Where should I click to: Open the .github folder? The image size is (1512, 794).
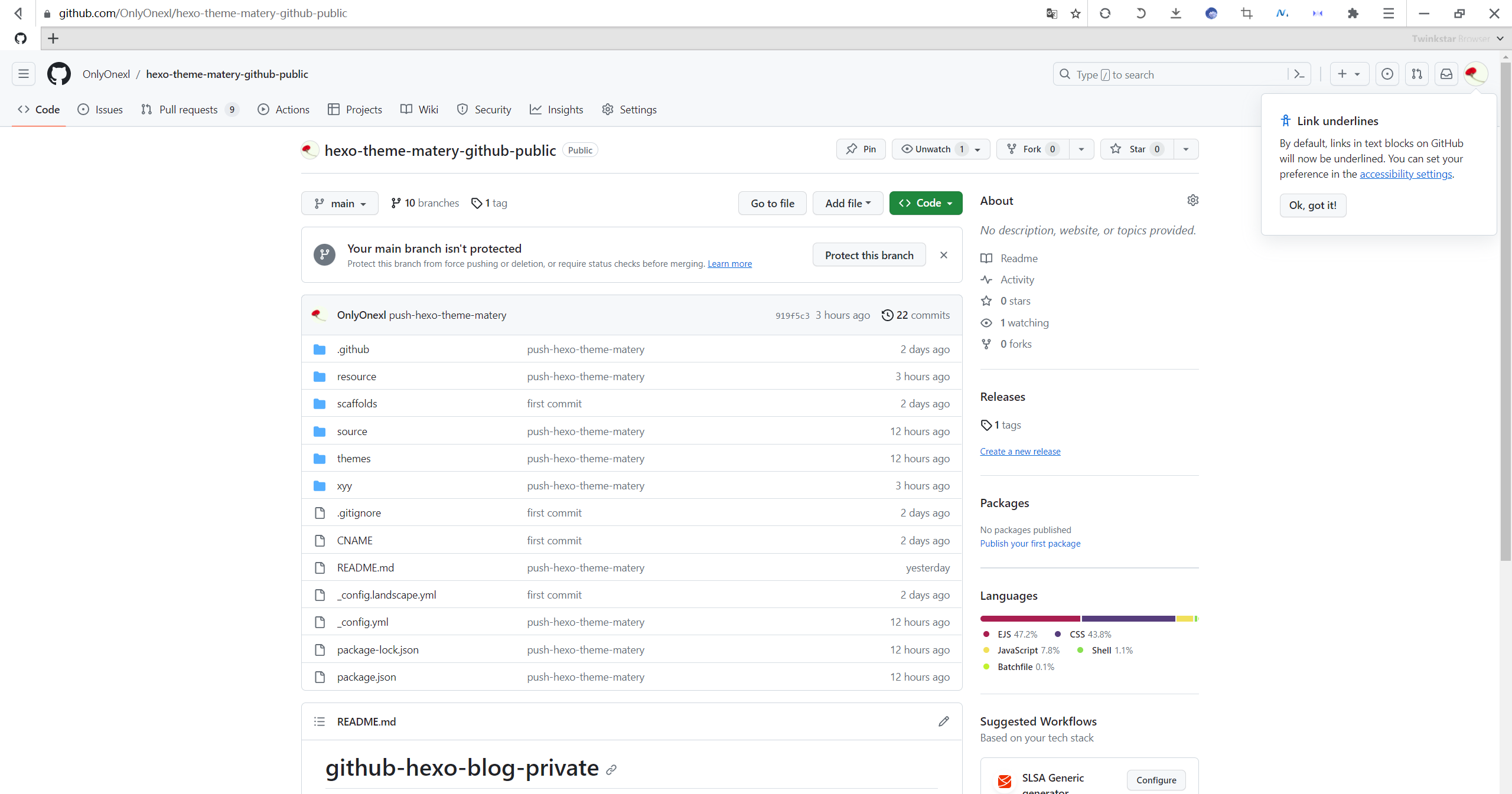(353, 349)
